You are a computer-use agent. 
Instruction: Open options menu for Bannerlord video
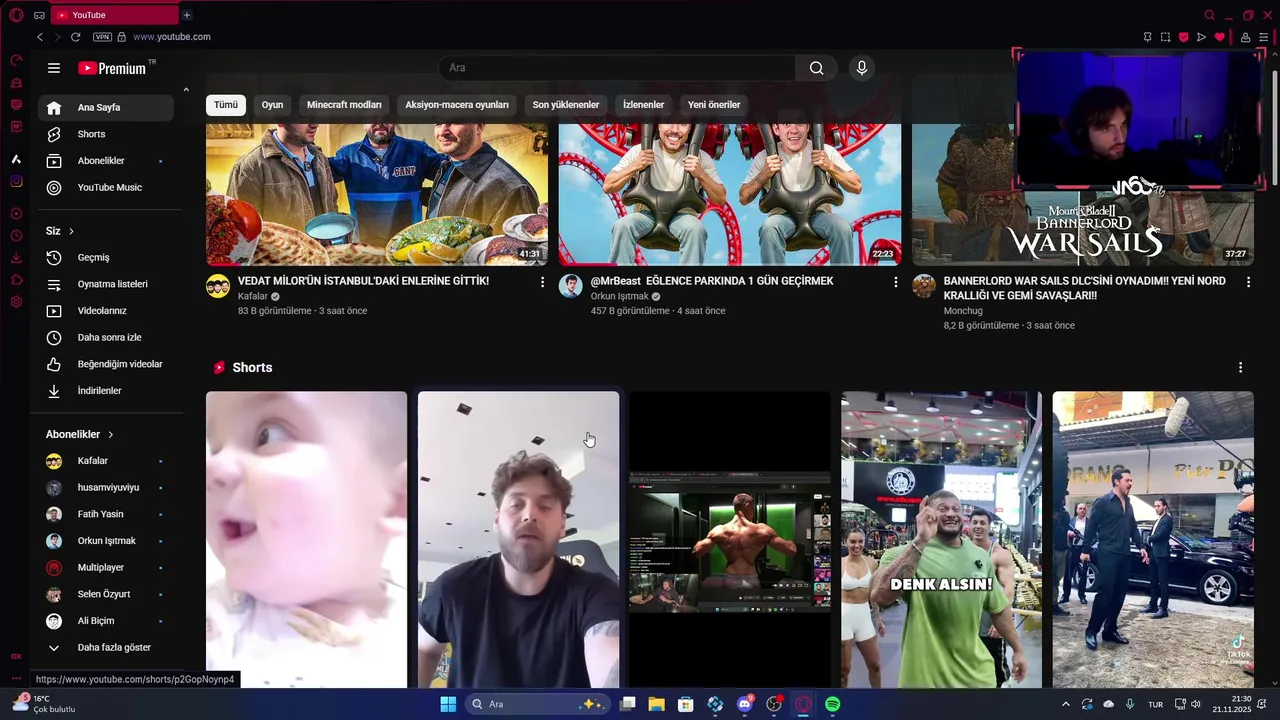1248,282
